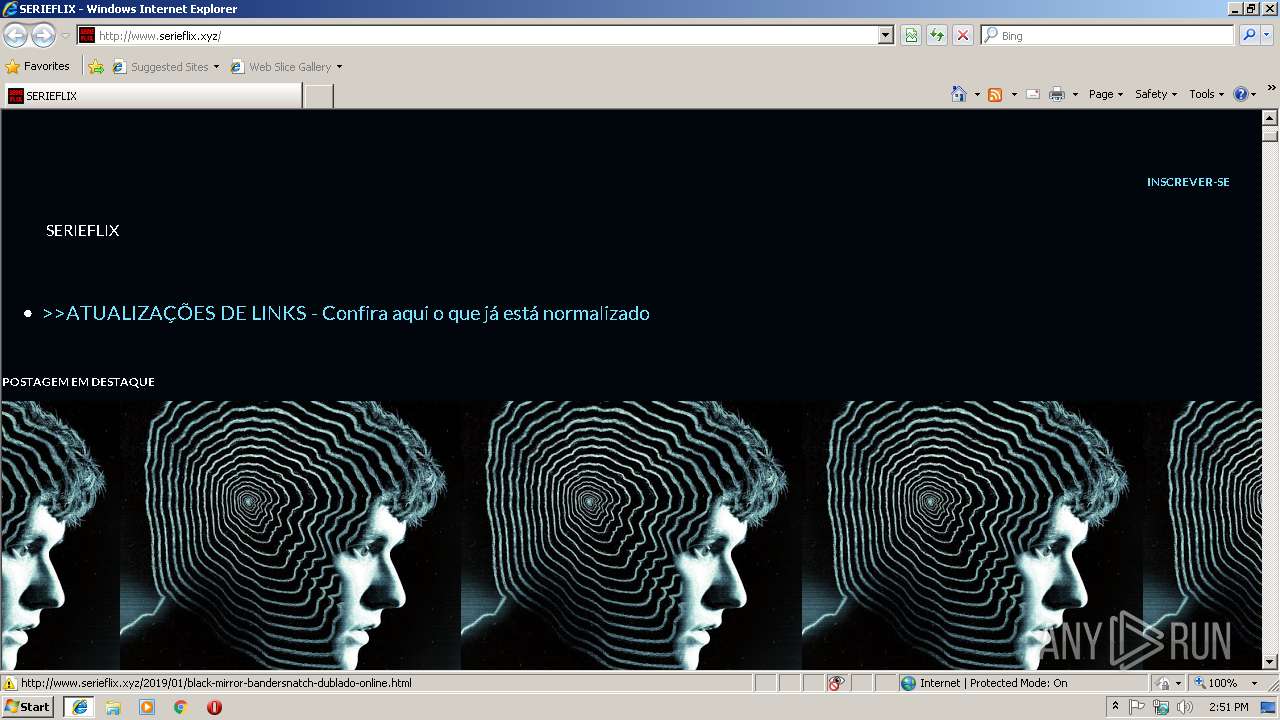Open Web Slice Gallery dropdown
This screenshot has height=720, width=1280.
tap(286, 67)
